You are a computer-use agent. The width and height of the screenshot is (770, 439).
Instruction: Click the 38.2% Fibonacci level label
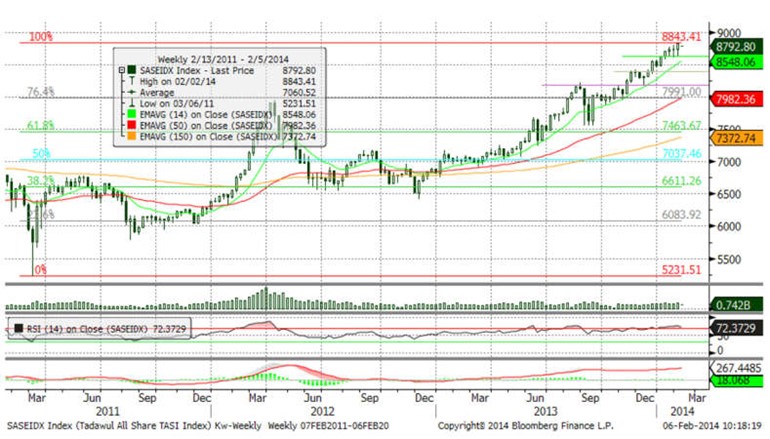click(x=41, y=181)
